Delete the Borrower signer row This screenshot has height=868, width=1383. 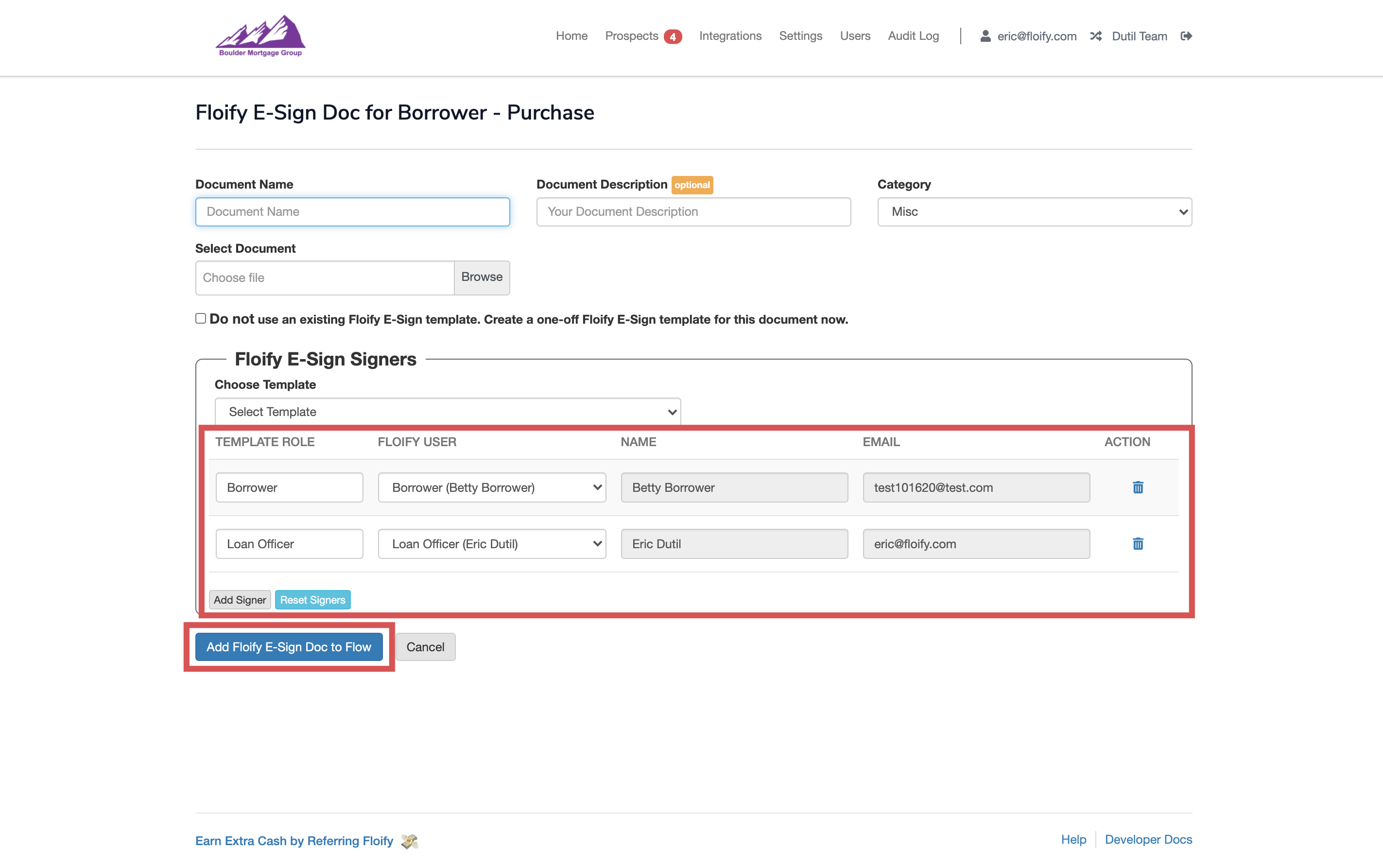[x=1138, y=487]
